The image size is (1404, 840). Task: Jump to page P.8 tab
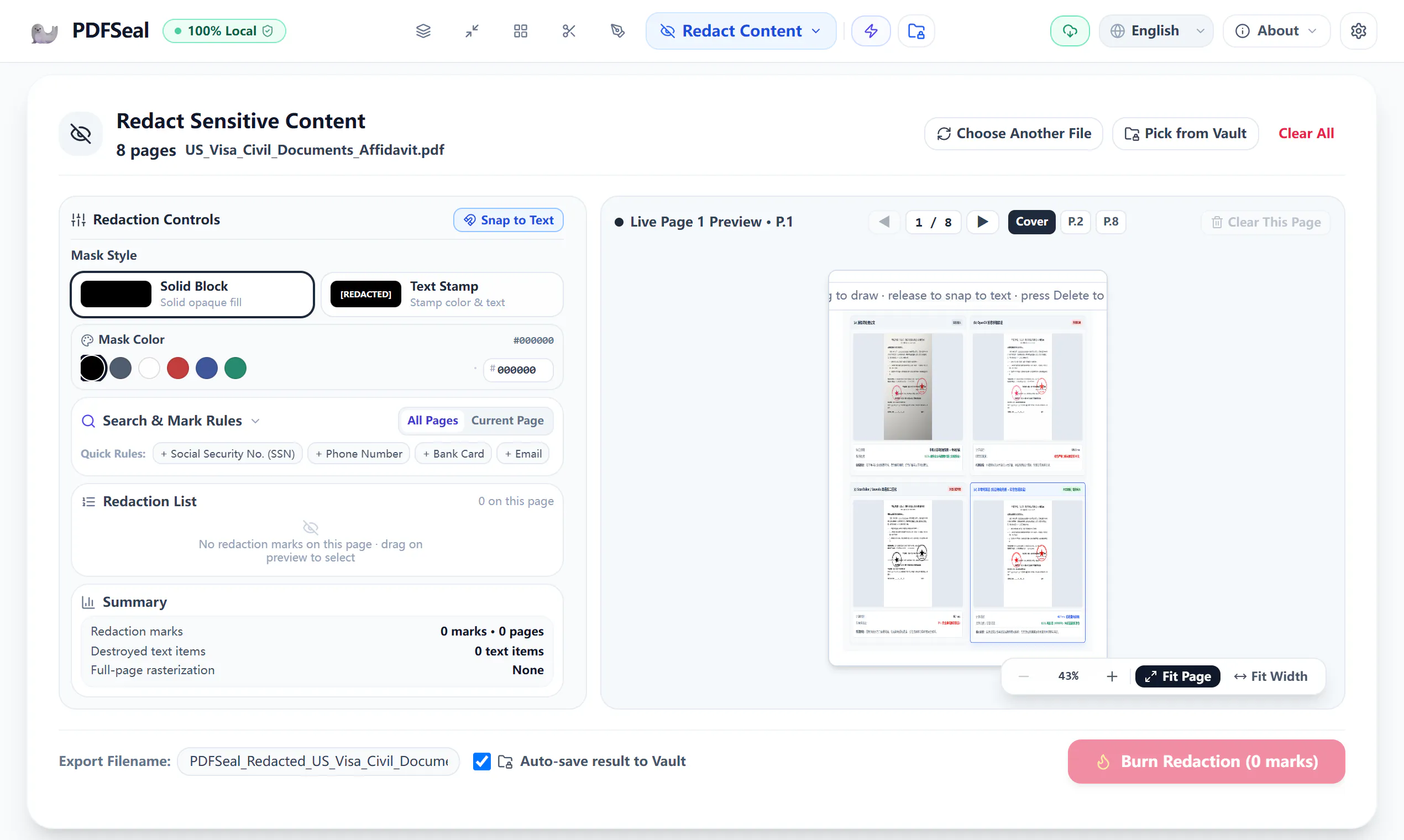coord(1110,222)
